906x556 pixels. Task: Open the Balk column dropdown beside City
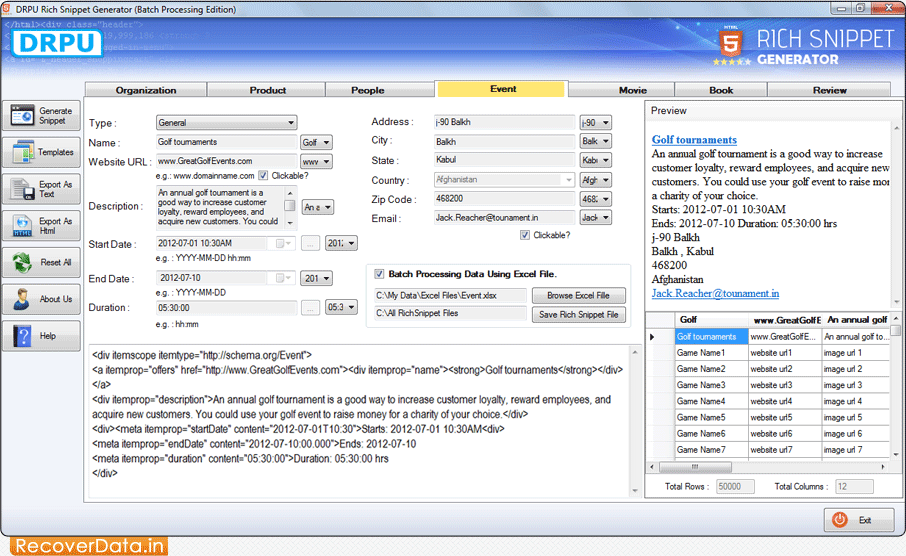click(x=596, y=142)
